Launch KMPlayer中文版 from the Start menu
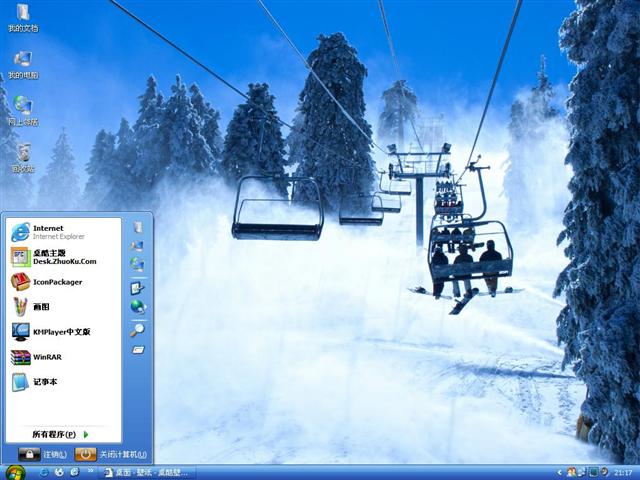This screenshot has height=480, width=640. pos(63,332)
